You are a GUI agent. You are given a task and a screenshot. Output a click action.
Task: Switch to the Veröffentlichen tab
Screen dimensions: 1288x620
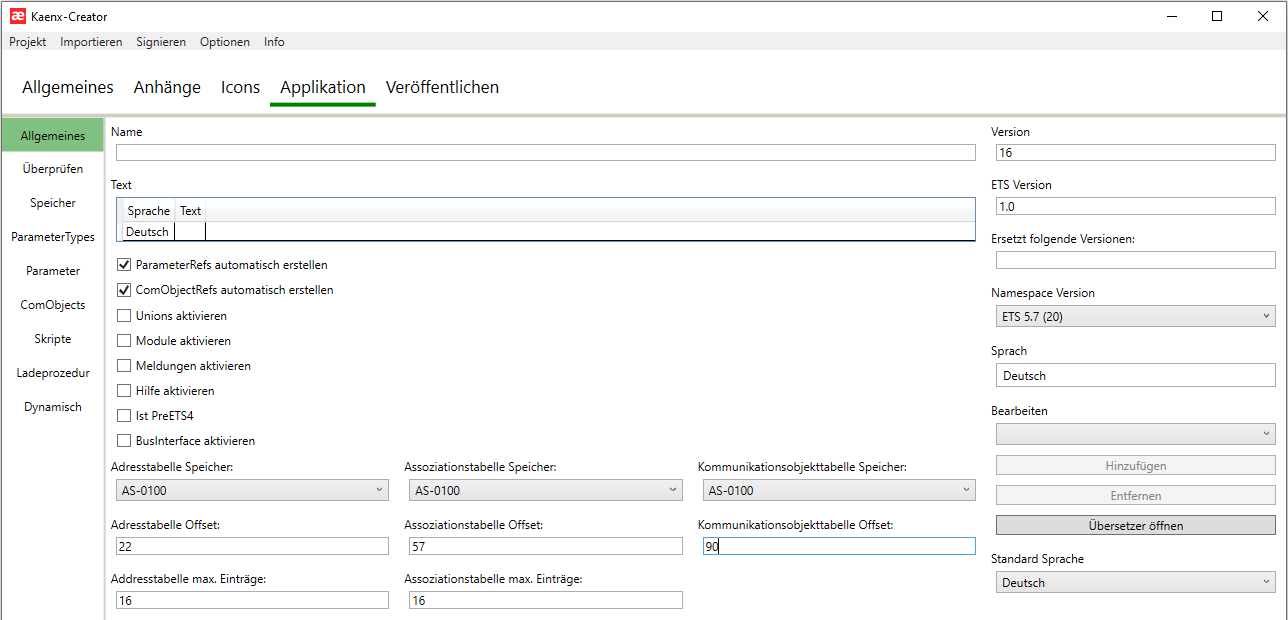coord(442,87)
